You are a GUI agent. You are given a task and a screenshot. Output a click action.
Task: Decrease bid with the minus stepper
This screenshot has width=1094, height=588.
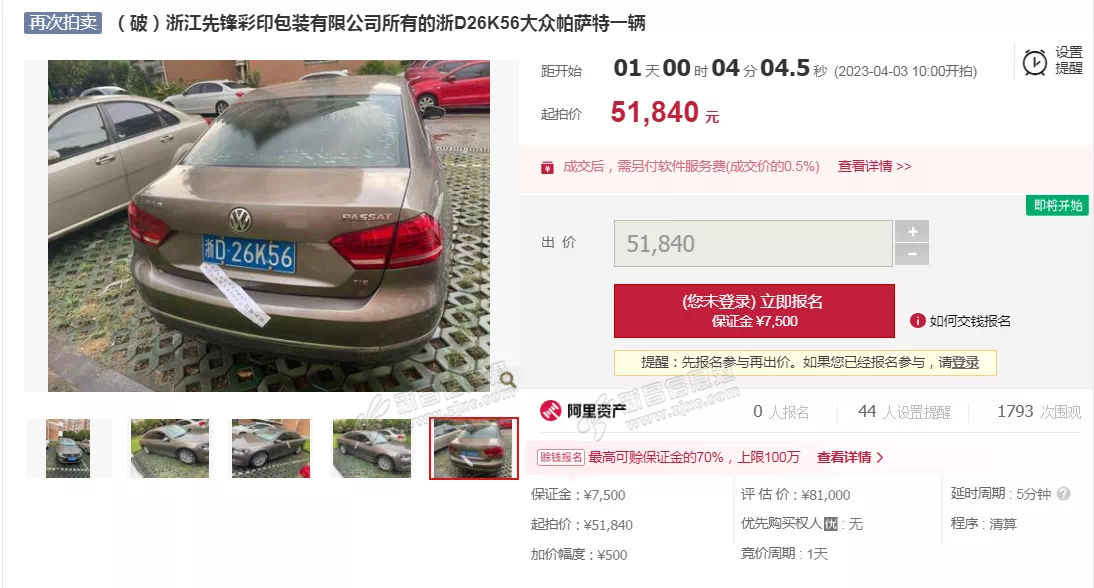point(912,255)
